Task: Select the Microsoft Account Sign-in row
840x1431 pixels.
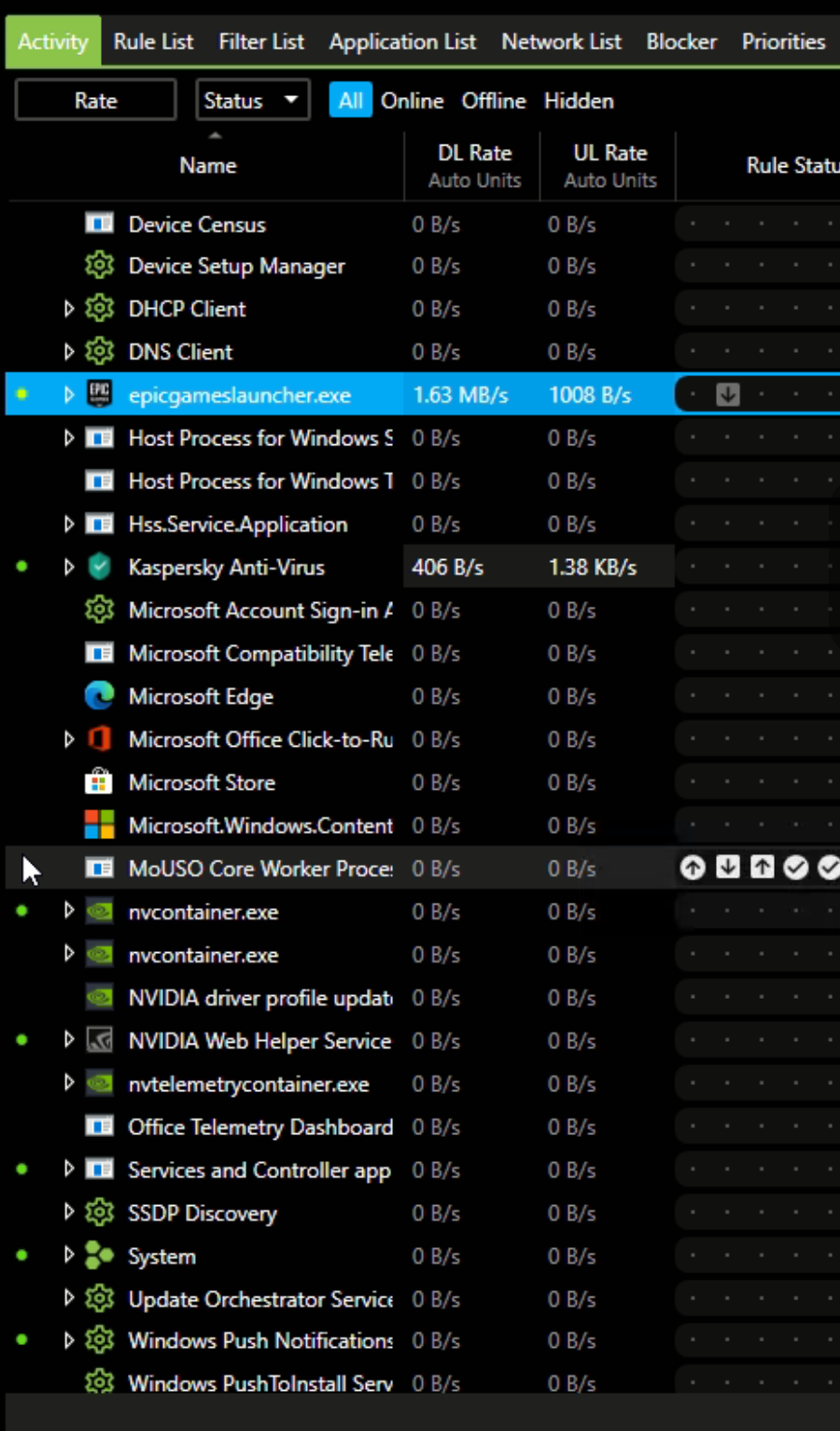Action: (422, 610)
